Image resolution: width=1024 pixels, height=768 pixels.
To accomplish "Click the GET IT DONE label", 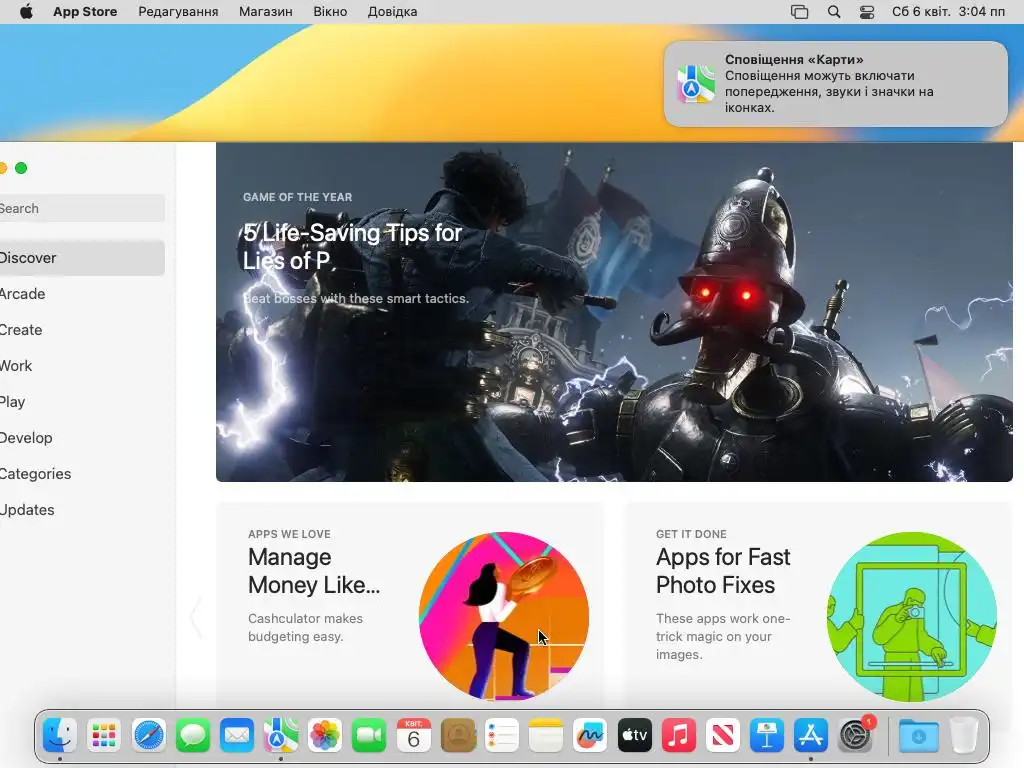I will point(691,534).
